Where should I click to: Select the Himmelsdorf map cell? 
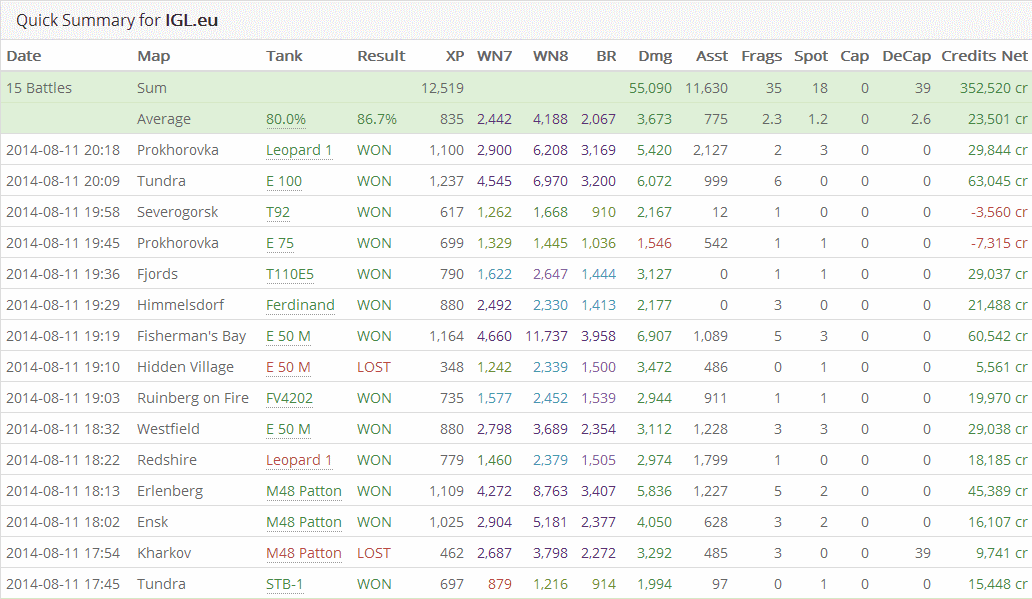180,305
